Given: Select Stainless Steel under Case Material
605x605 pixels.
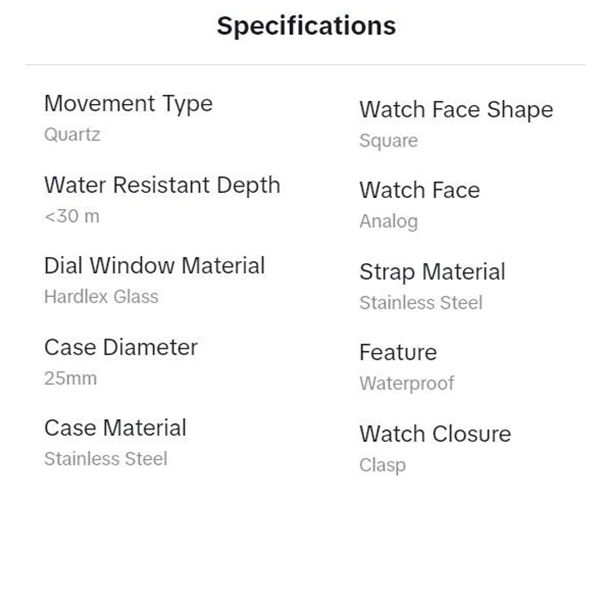Looking at the screenshot, I should 105,459.
